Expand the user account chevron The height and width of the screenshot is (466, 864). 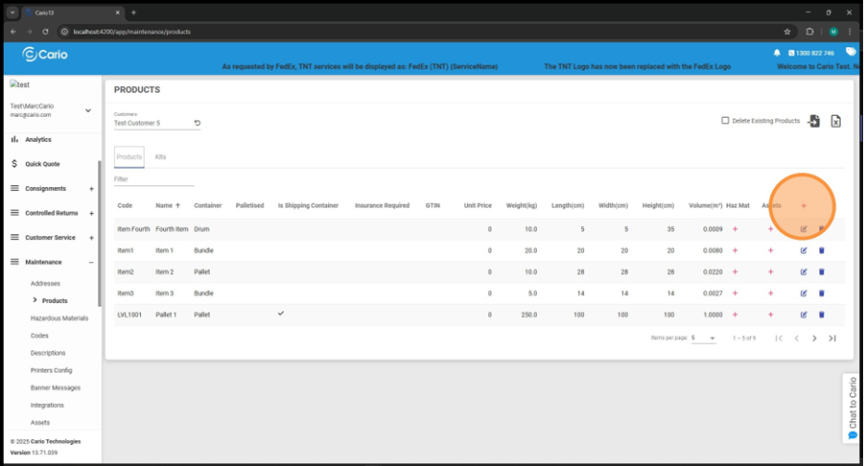[88, 110]
